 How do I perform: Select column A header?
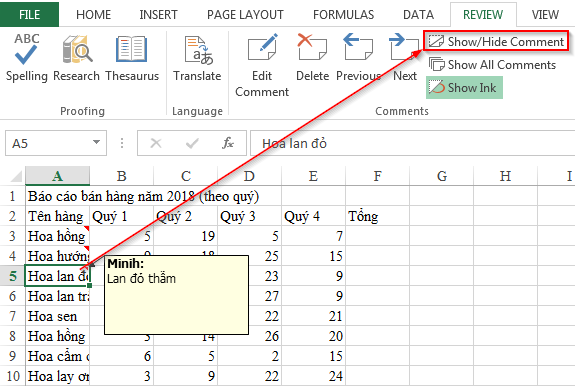[x=57, y=176]
